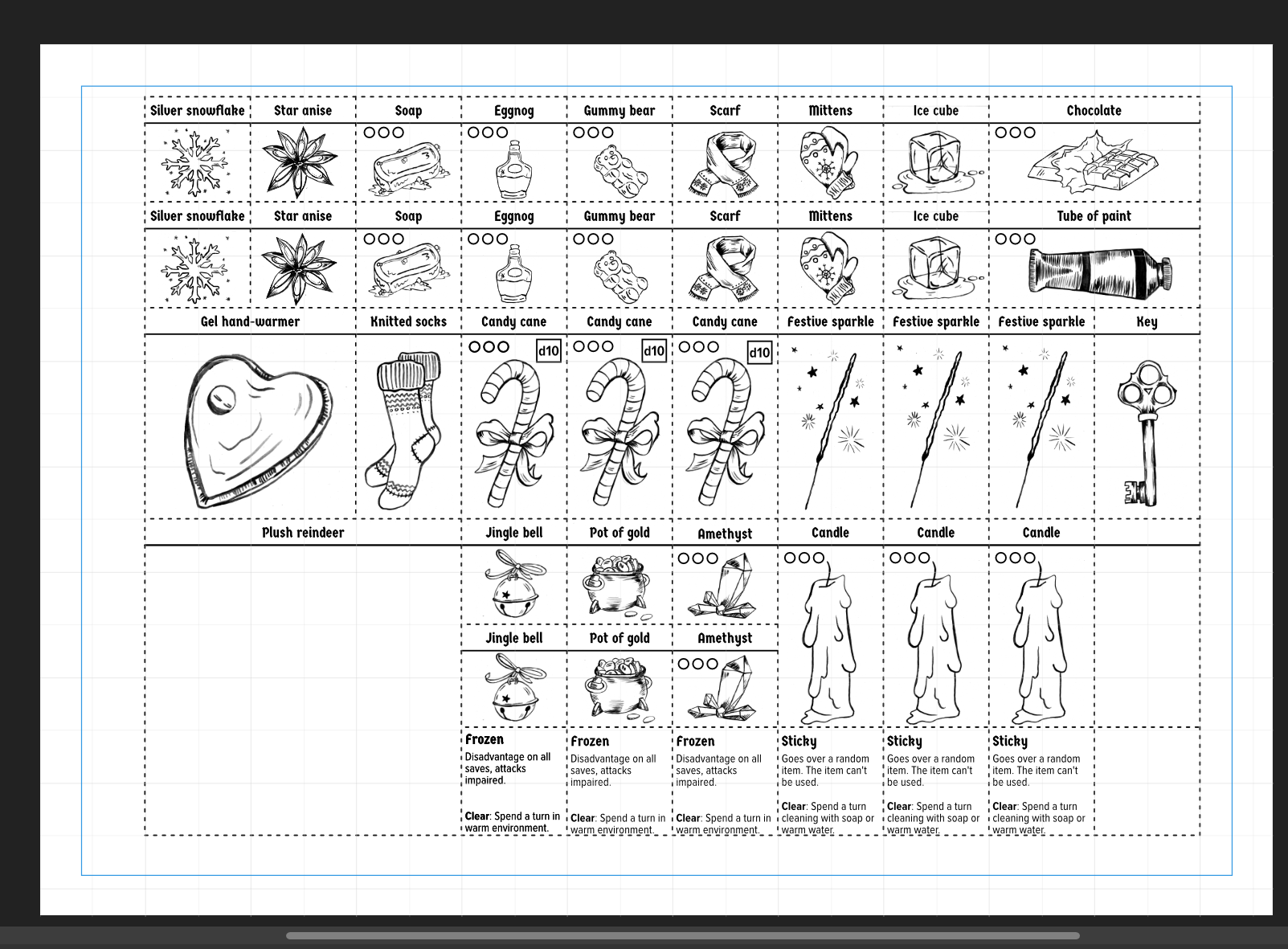Click the heart-shaped gel hand-warmer drawing

257,431
